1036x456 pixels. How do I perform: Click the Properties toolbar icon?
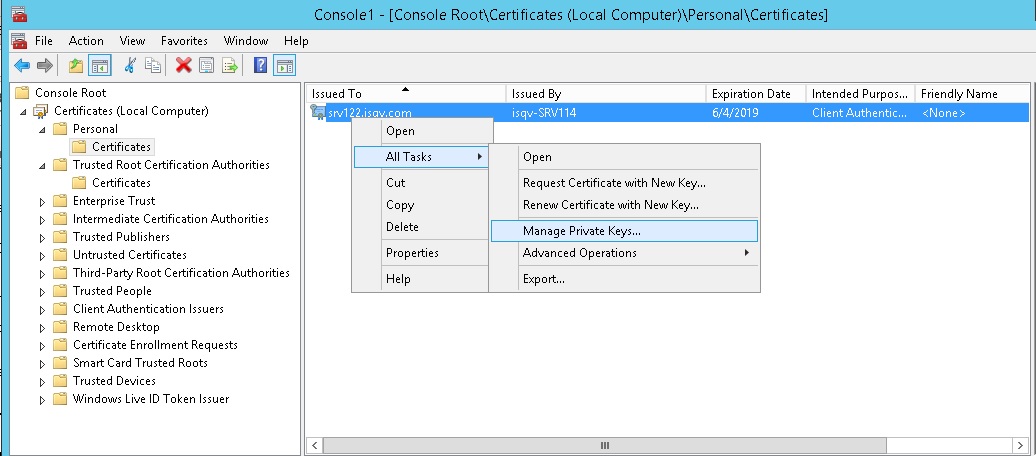(206, 66)
